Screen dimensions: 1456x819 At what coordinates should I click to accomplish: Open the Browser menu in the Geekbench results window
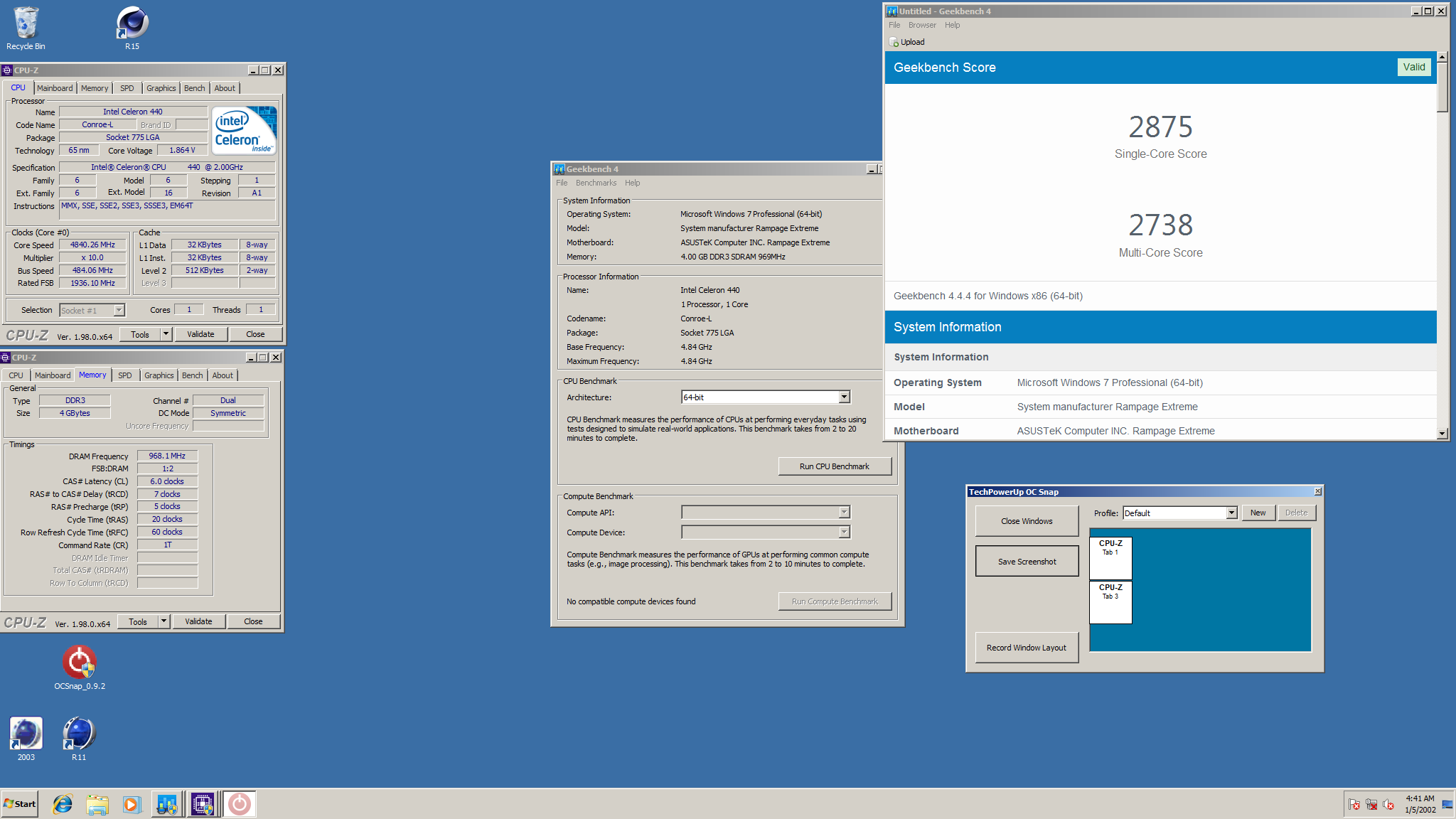pyautogui.click(x=922, y=25)
